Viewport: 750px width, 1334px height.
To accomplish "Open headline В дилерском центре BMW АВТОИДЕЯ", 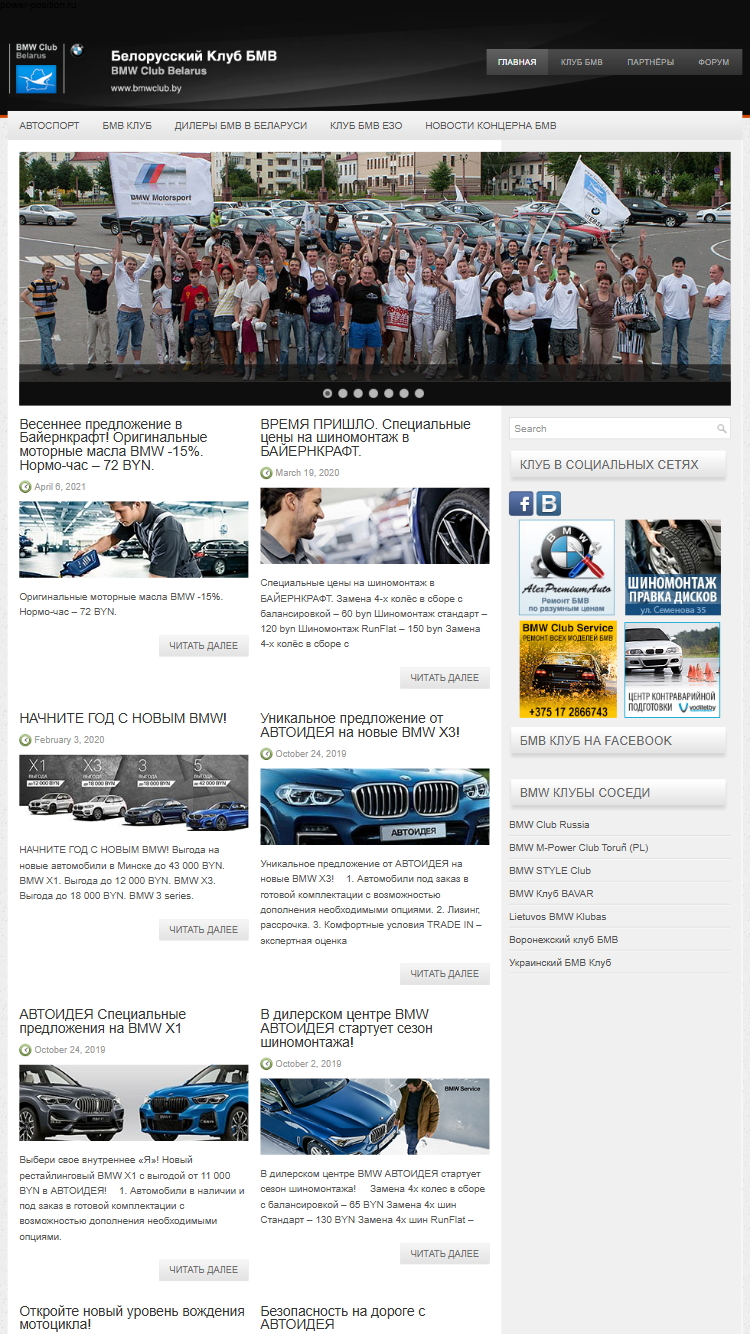I will (x=346, y=1028).
